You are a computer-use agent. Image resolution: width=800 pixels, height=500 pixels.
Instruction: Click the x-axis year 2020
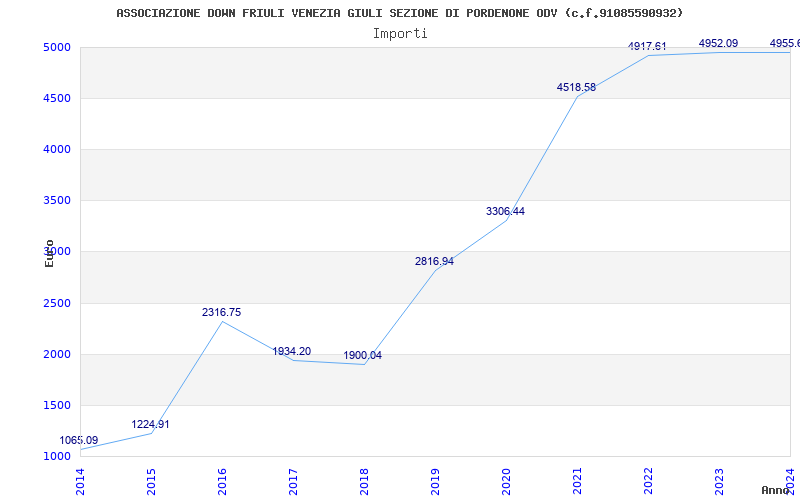click(506, 482)
